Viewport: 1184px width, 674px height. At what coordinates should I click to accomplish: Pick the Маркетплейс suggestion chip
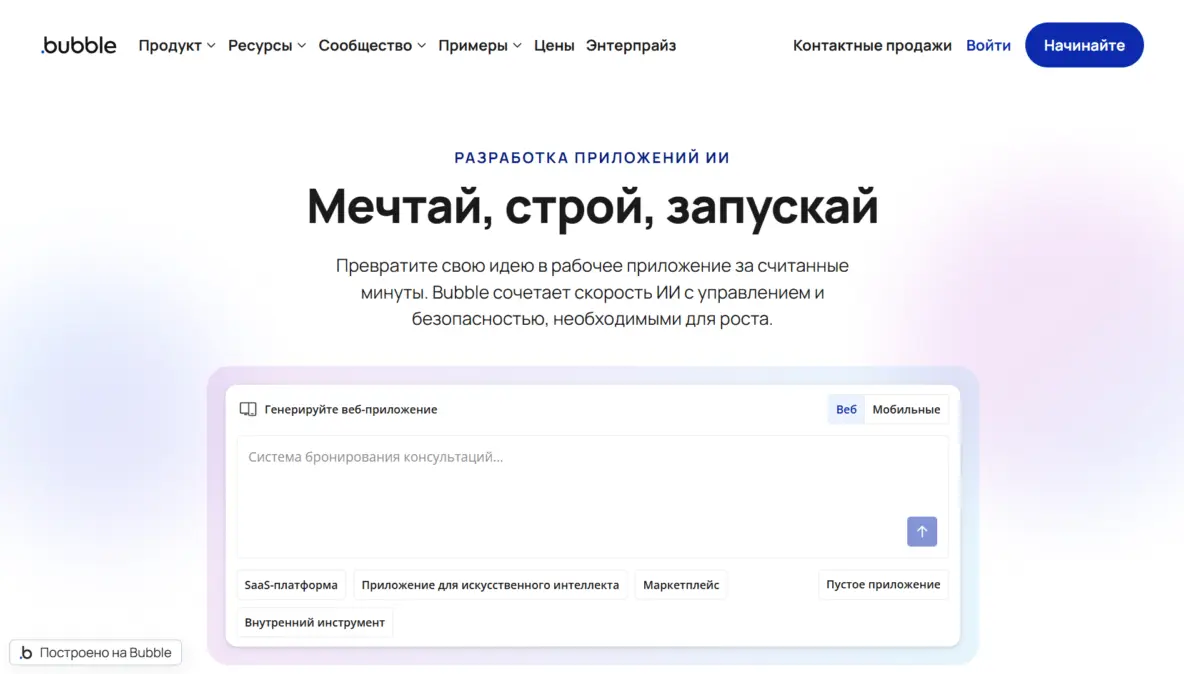tap(681, 584)
